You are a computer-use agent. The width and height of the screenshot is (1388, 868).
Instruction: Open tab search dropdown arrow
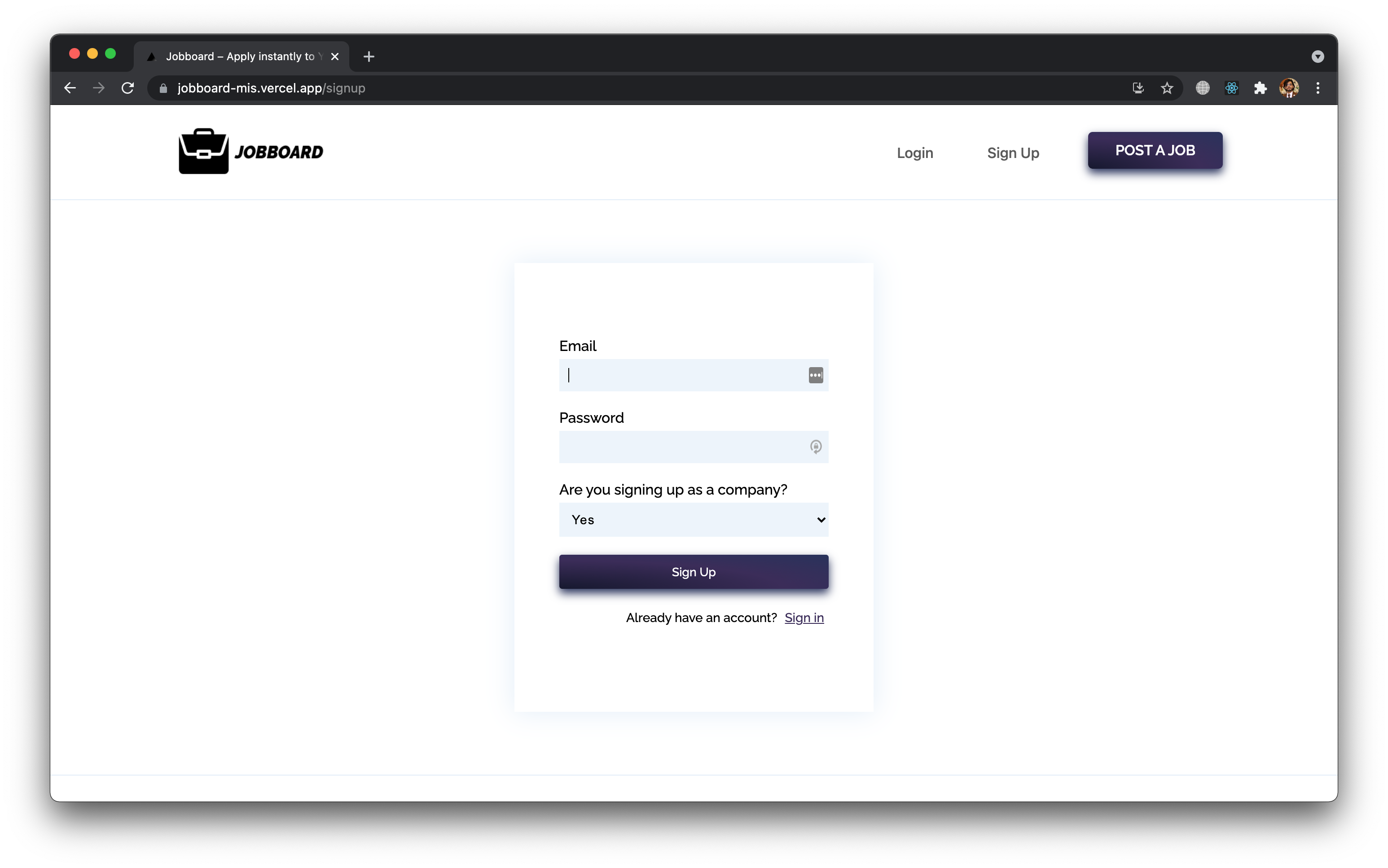[x=1318, y=56]
